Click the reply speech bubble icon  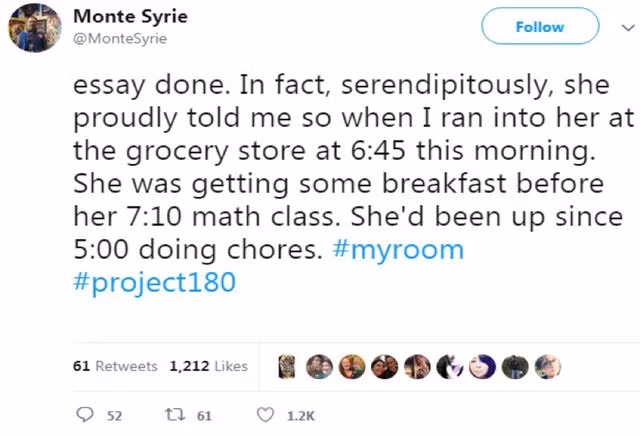[85, 415]
